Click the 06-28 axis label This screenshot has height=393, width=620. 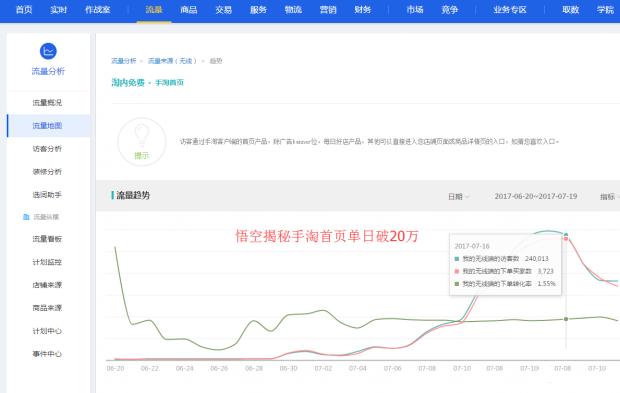point(254,368)
